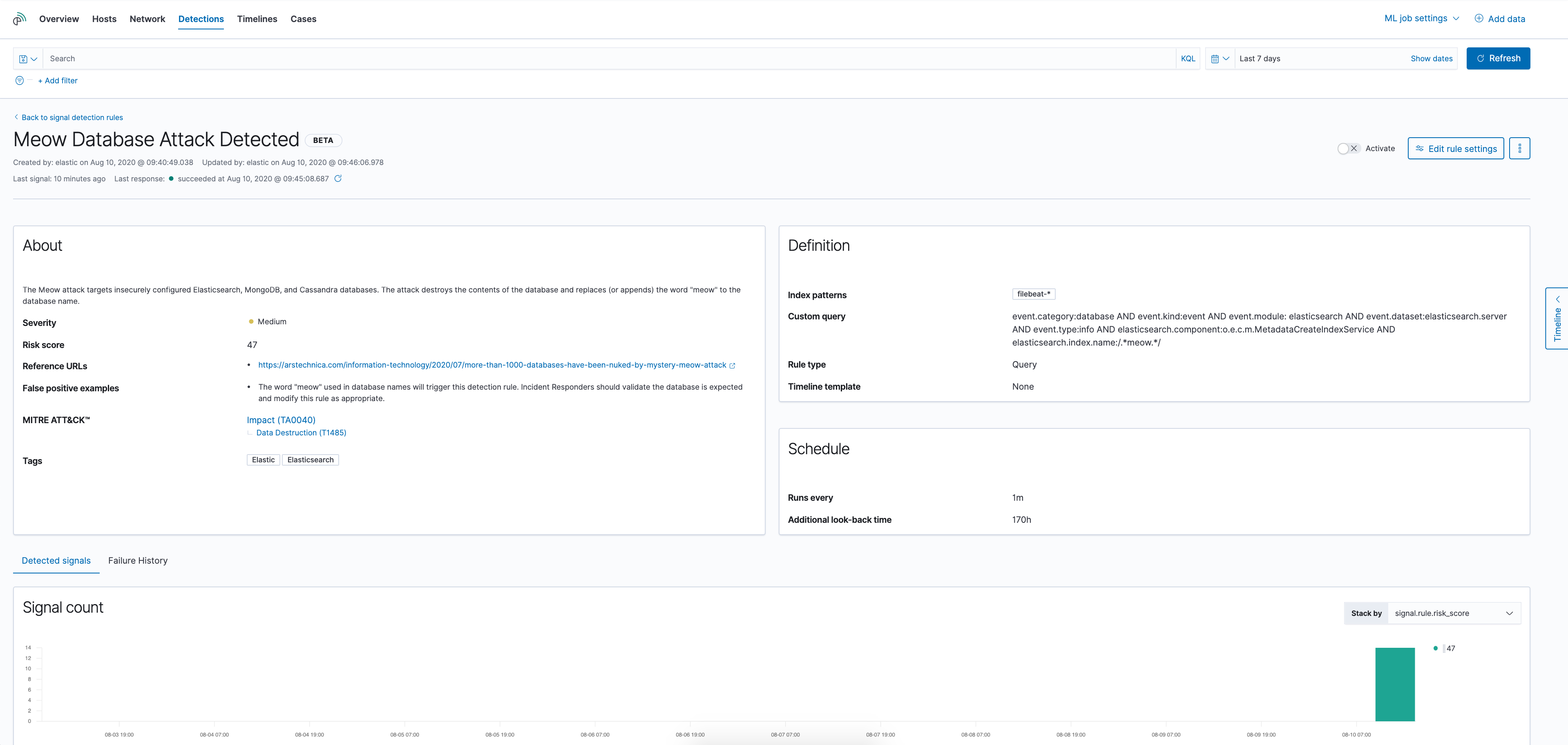Toggle the Activate rule switch

point(1348,149)
